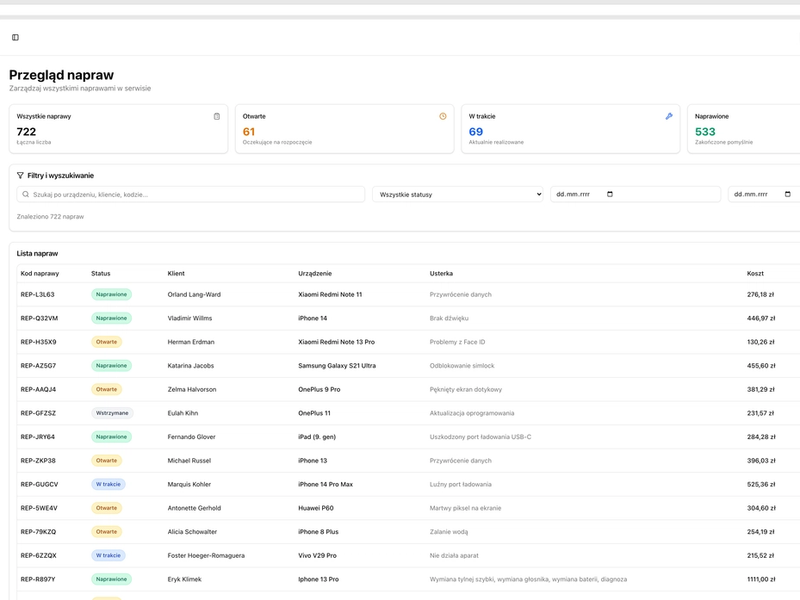The image size is (800, 600).
Task: Click client name Michael Russel
Action: 189,461
